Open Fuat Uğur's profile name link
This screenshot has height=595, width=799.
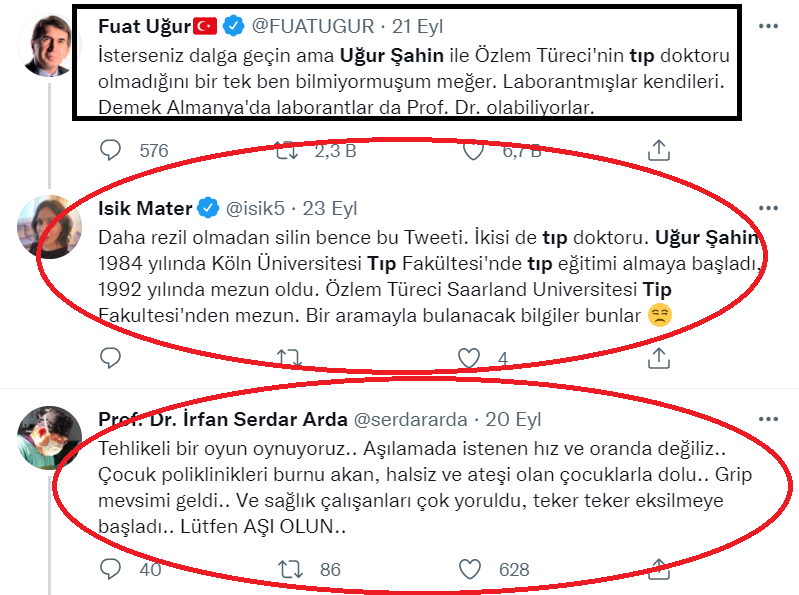[138, 23]
